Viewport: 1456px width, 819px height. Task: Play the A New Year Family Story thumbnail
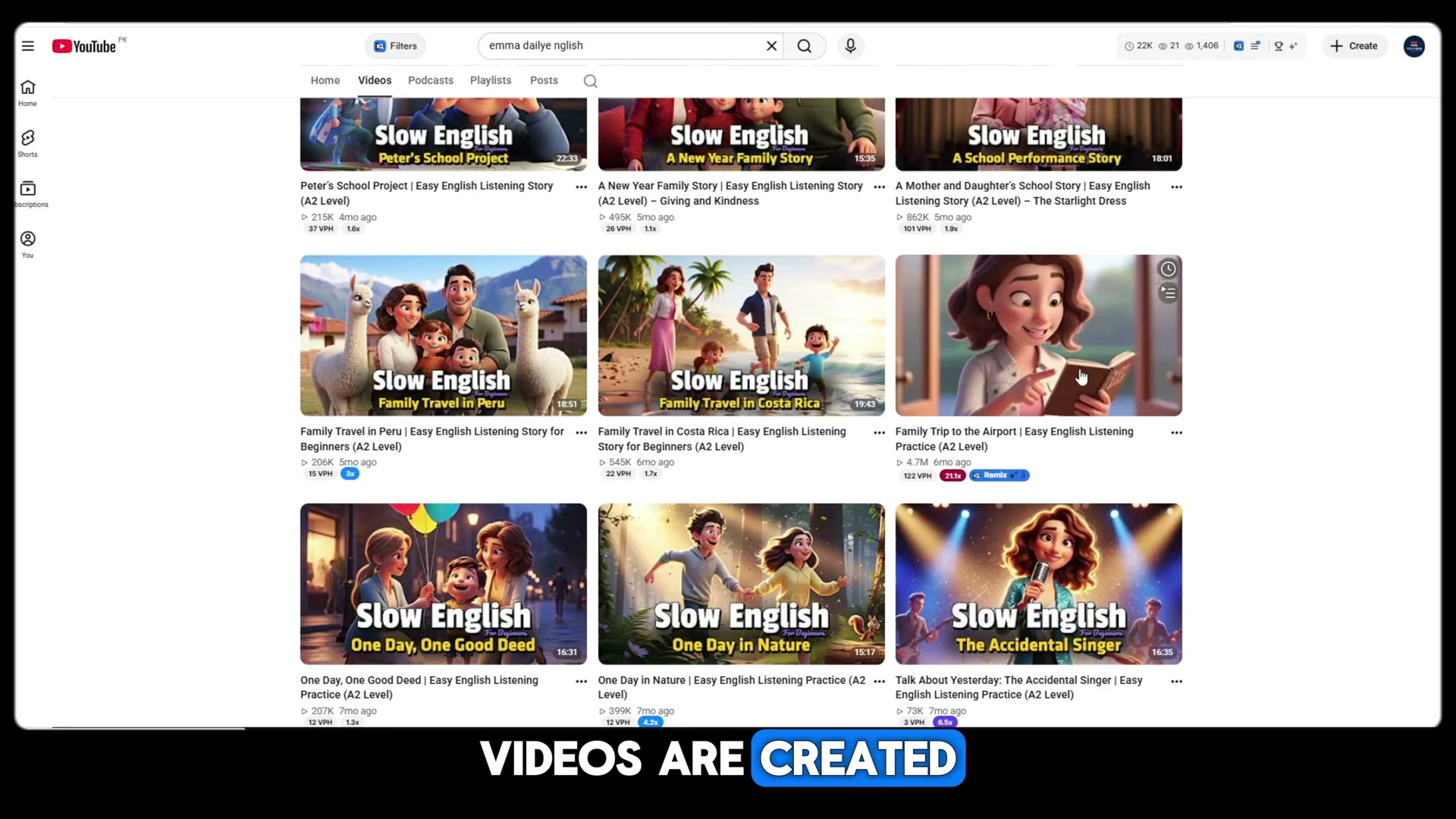(x=742, y=134)
